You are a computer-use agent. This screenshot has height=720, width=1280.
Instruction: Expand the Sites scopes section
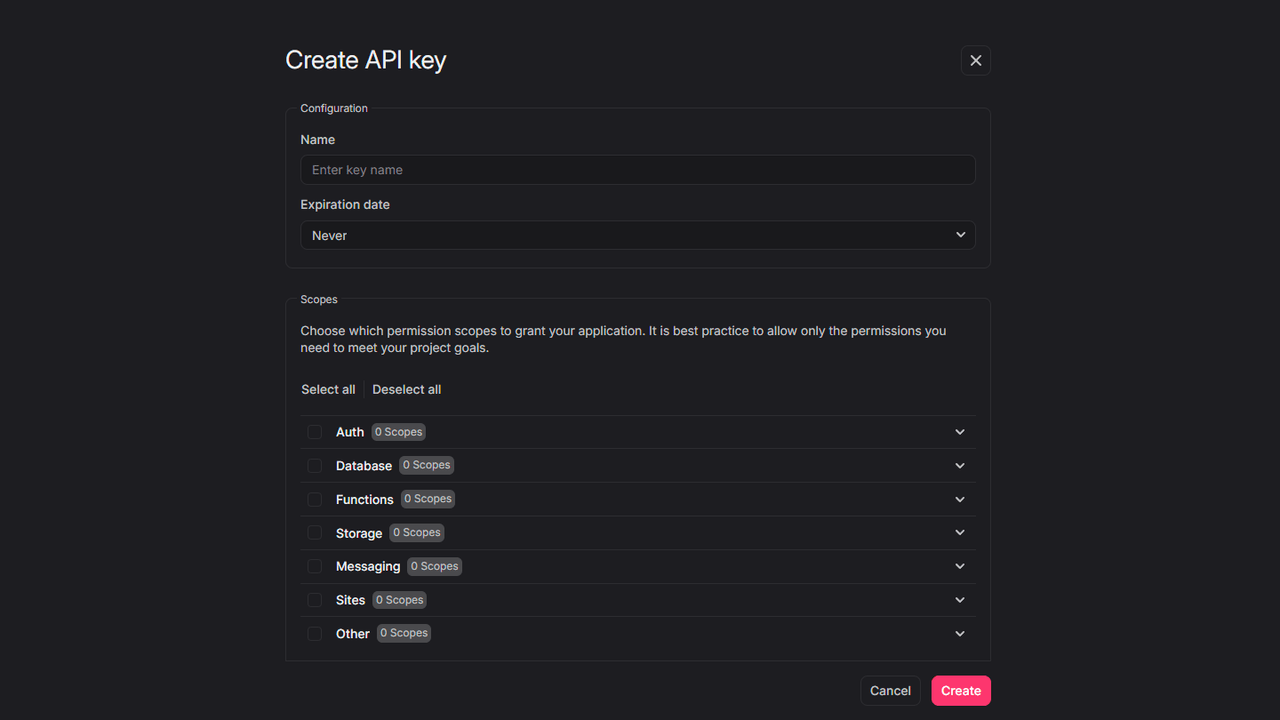[959, 599]
